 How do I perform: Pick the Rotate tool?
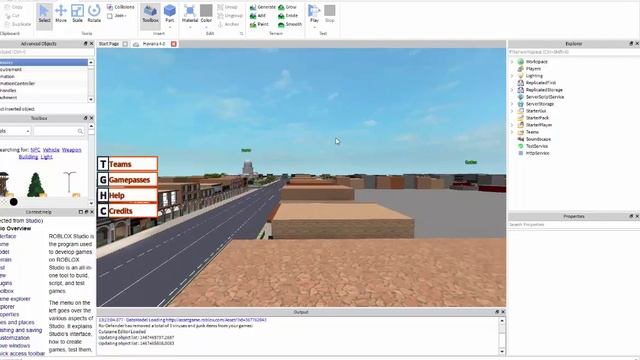94,13
